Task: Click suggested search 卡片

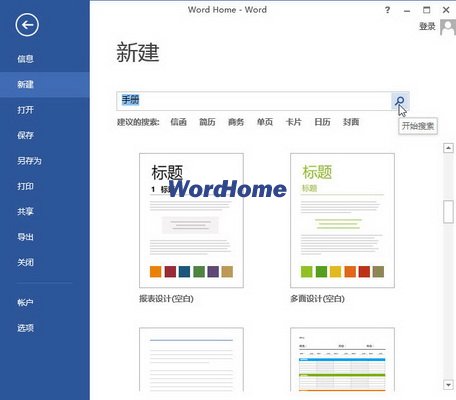Action: point(293,122)
